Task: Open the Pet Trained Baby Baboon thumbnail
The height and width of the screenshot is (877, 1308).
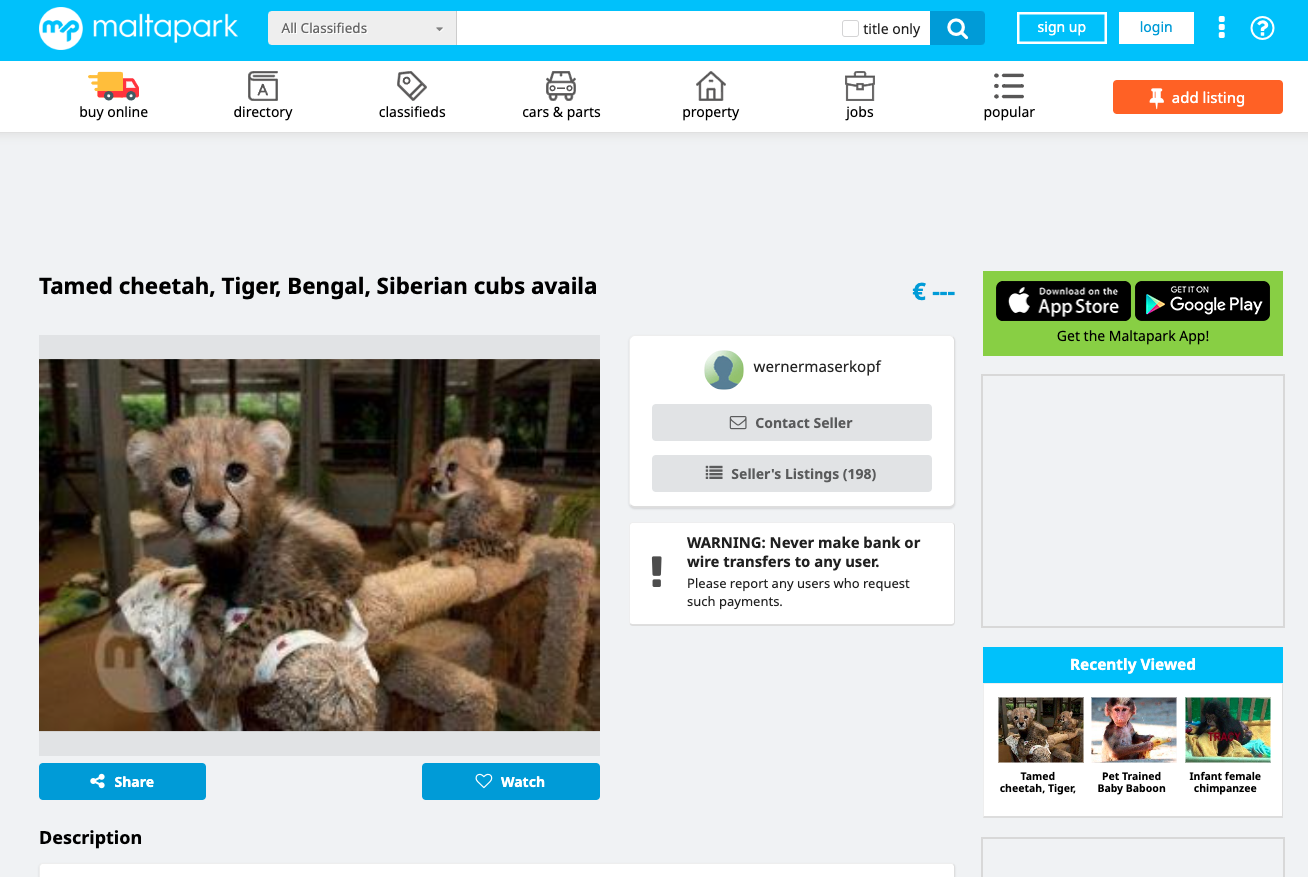Action: [x=1133, y=729]
